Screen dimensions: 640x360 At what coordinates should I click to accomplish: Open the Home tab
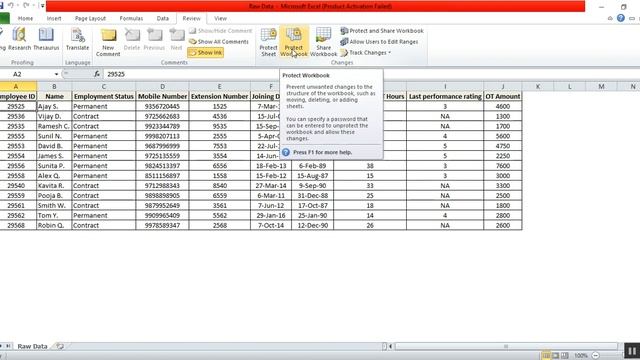(x=25, y=18)
